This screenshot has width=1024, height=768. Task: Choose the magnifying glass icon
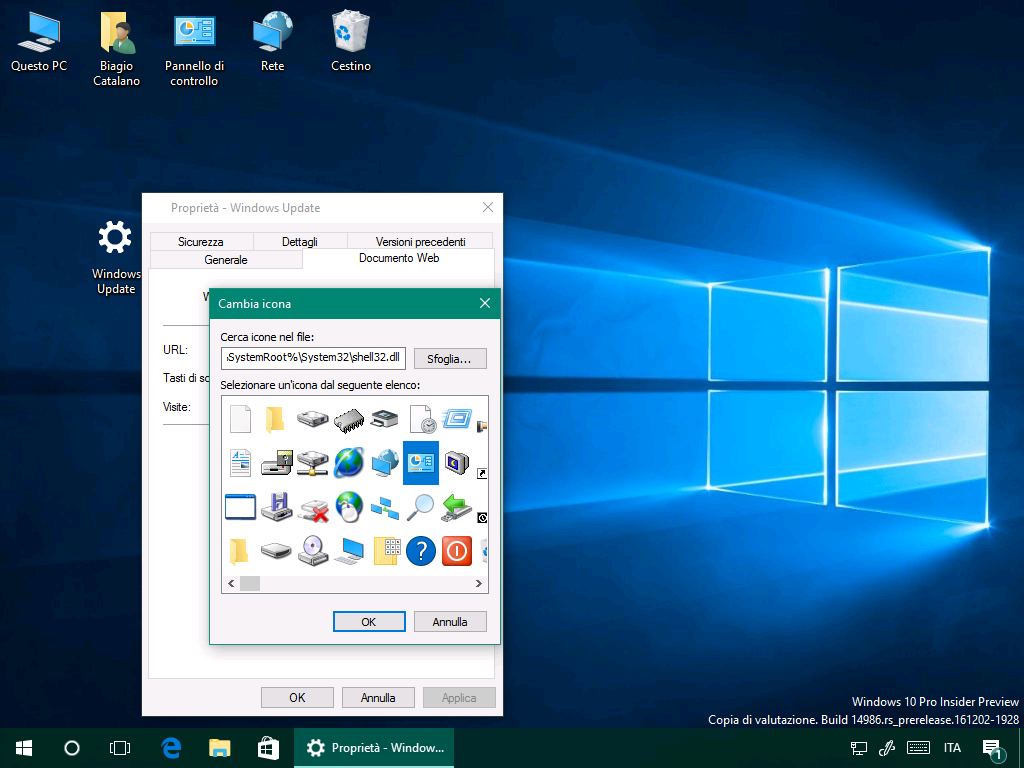421,507
